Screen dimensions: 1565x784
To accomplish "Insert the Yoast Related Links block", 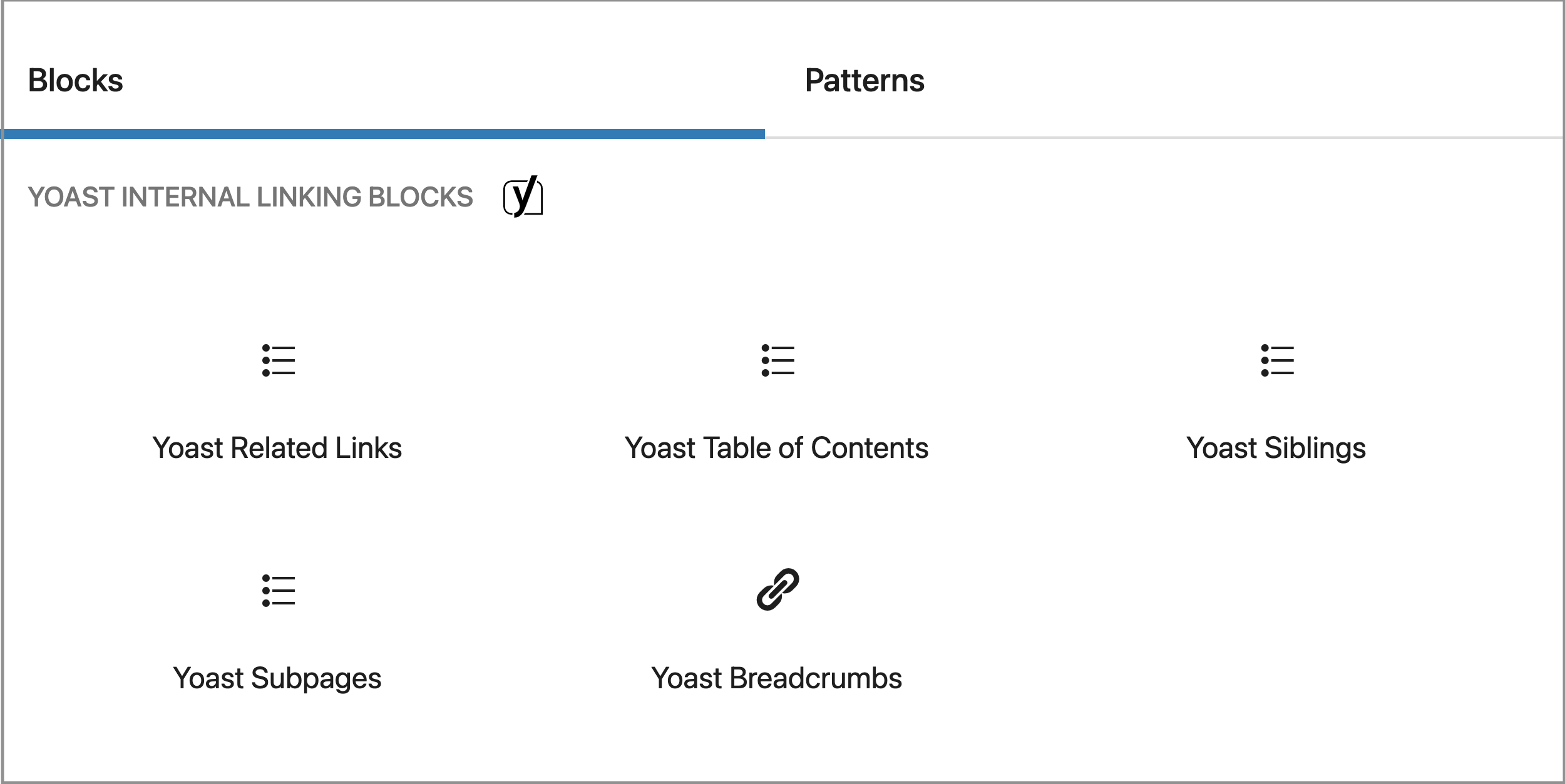I will coord(277,400).
